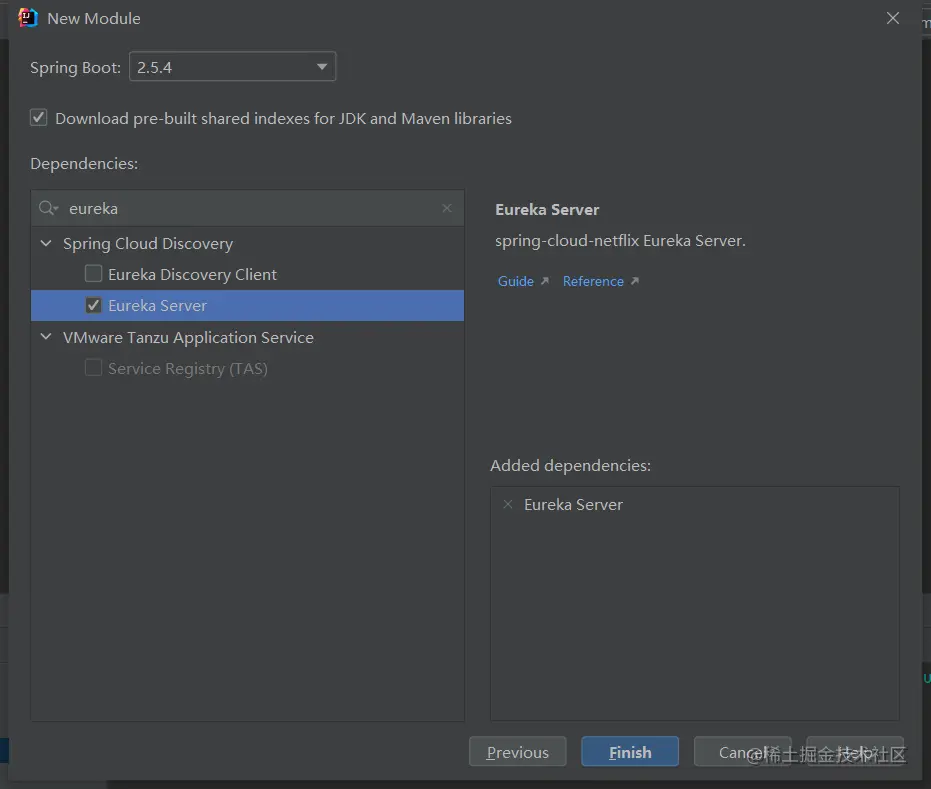This screenshot has height=789, width=931.
Task: Click into the dependencies search field
Action: point(250,208)
